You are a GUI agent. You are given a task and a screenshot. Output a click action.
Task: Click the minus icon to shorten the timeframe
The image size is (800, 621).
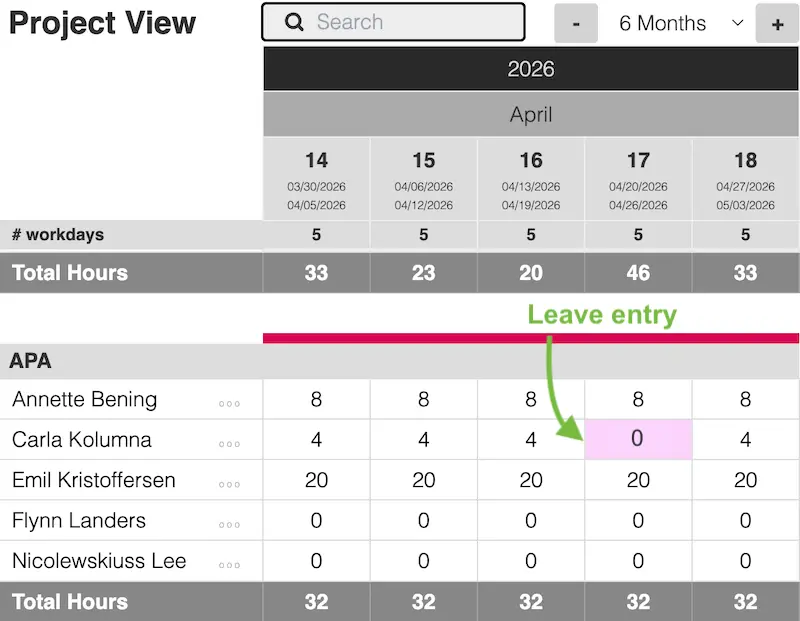click(x=576, y=22)
